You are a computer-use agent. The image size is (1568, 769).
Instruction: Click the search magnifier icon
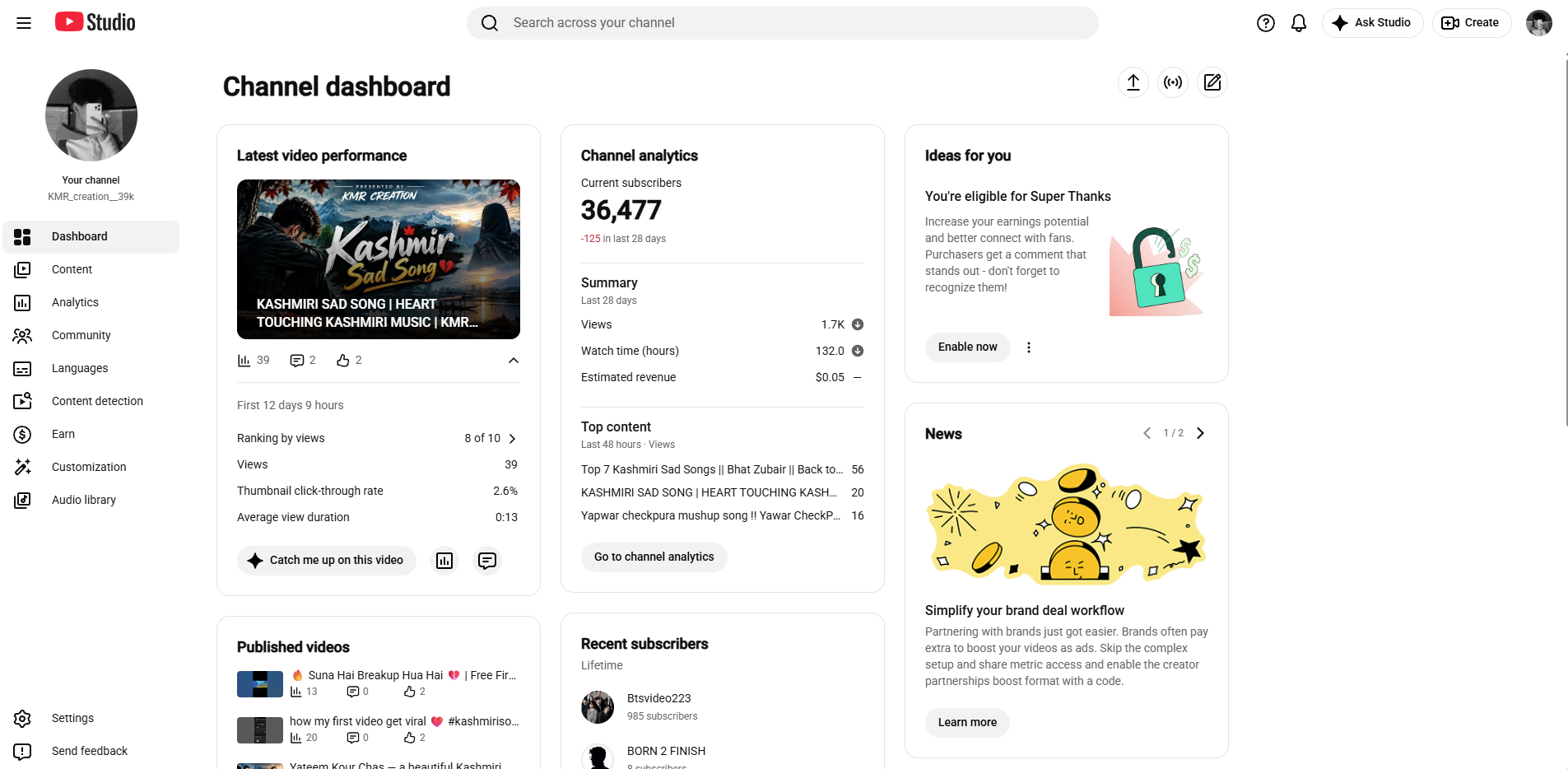pyautogui.click(x=490, y=23)
